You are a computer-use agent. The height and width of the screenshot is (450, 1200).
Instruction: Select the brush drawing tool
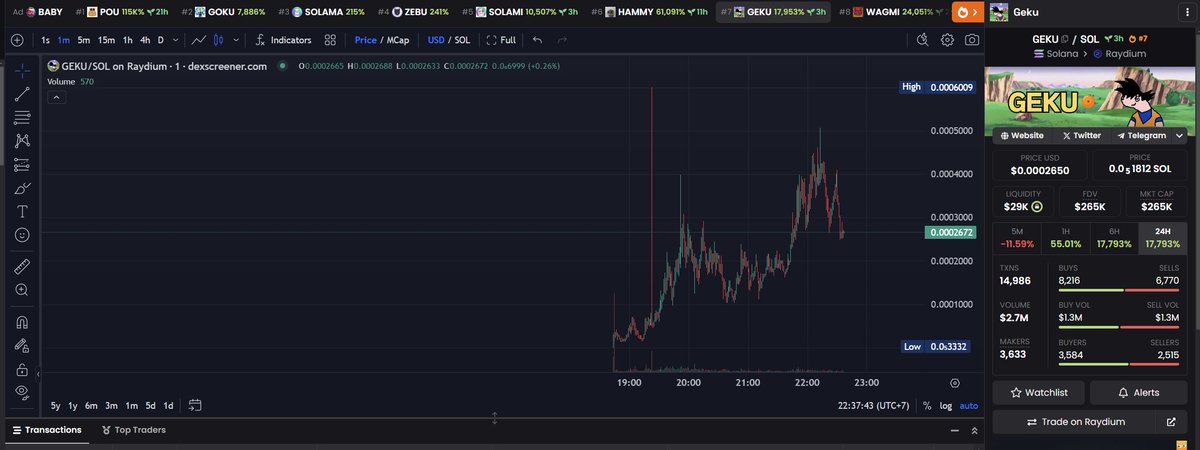22,188
